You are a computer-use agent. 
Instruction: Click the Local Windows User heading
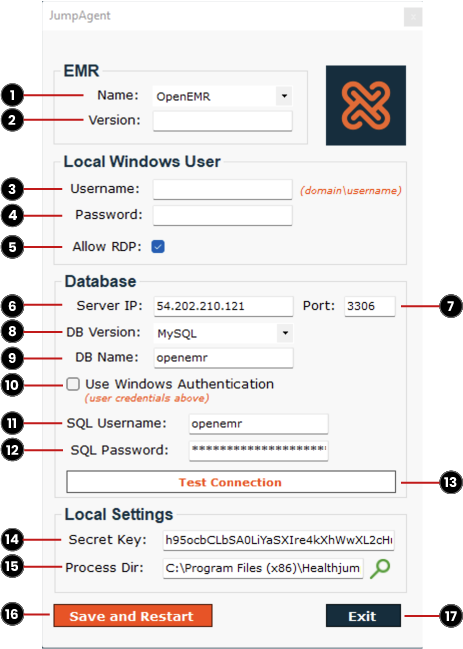[142, 161]
